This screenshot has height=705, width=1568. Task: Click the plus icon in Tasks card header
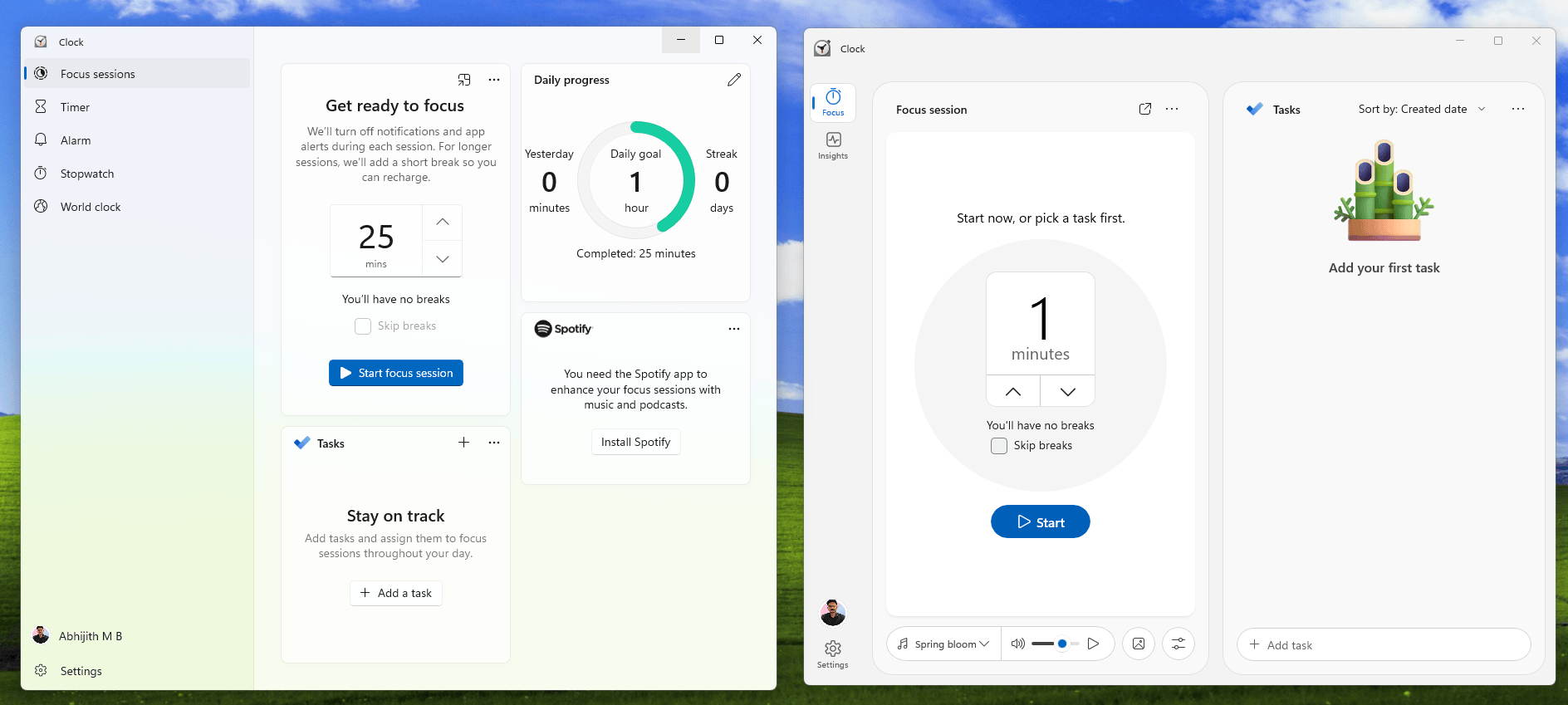pyautogui.click(x=463, y=443)
